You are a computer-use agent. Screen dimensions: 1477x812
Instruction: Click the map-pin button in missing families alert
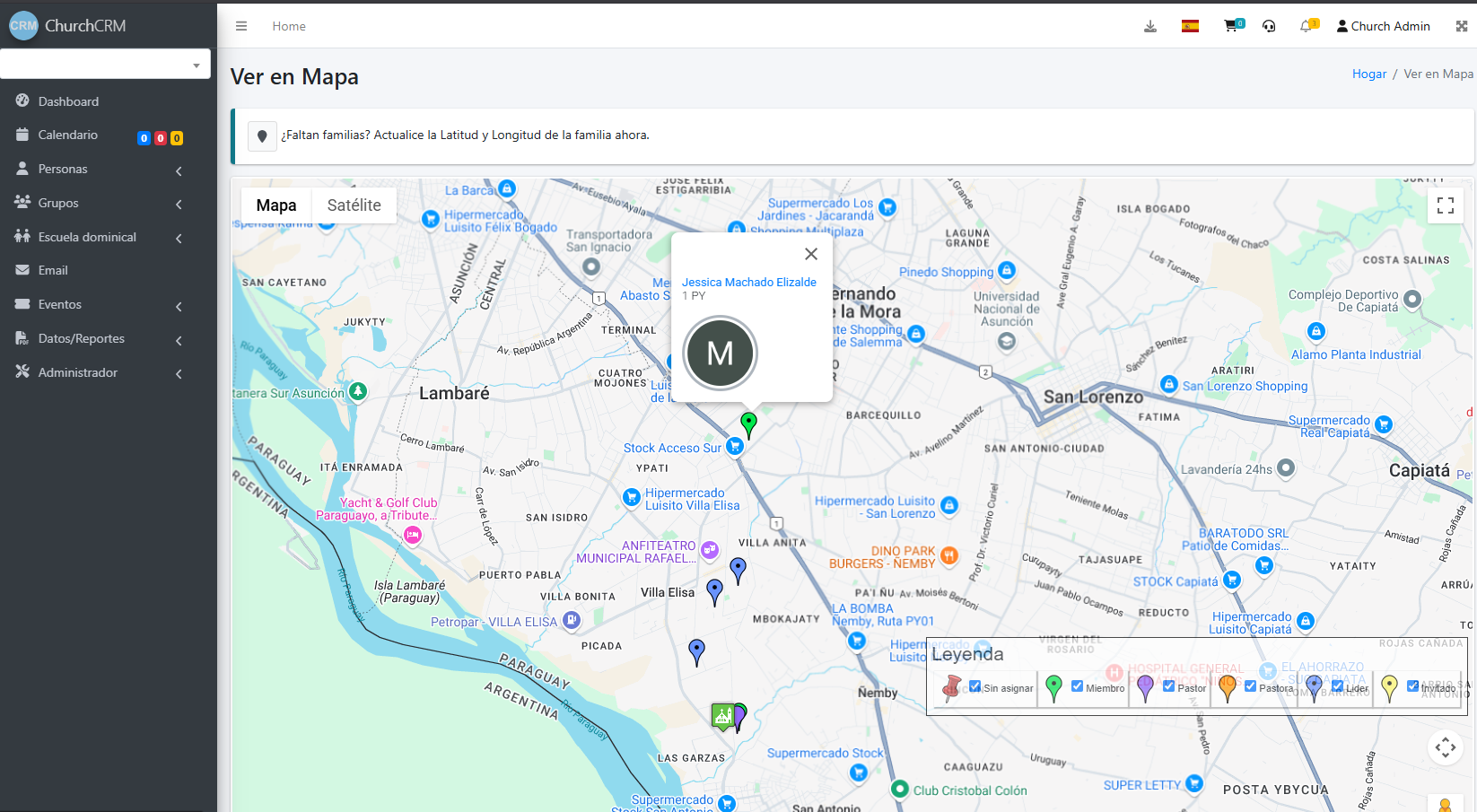tap(262, 136)
